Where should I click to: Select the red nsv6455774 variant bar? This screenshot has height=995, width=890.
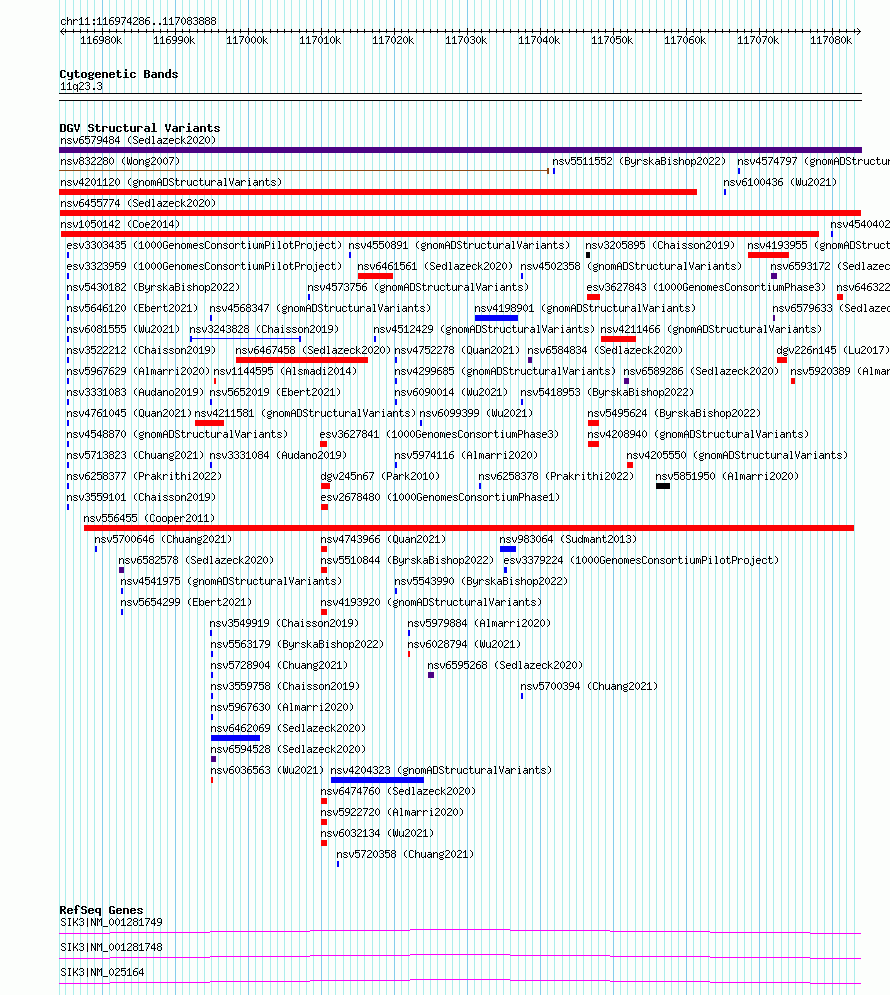(x=461, y=213)
